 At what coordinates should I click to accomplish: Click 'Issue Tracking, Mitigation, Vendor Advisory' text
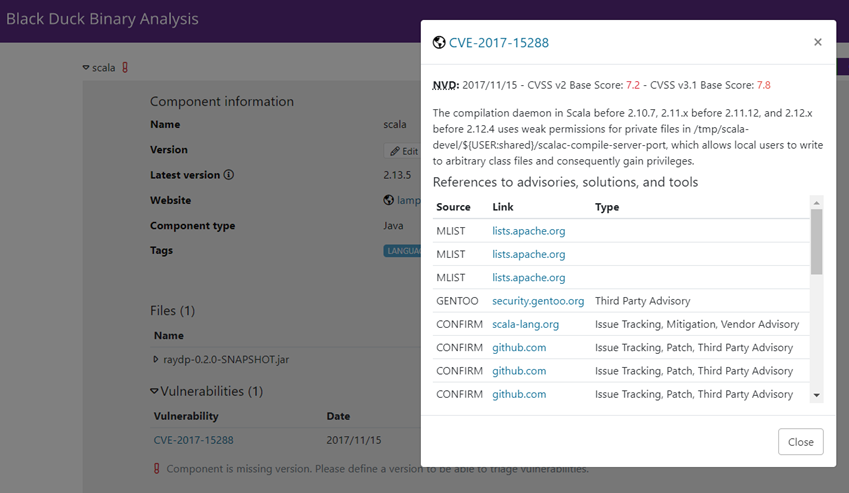(x=697, y=324)
